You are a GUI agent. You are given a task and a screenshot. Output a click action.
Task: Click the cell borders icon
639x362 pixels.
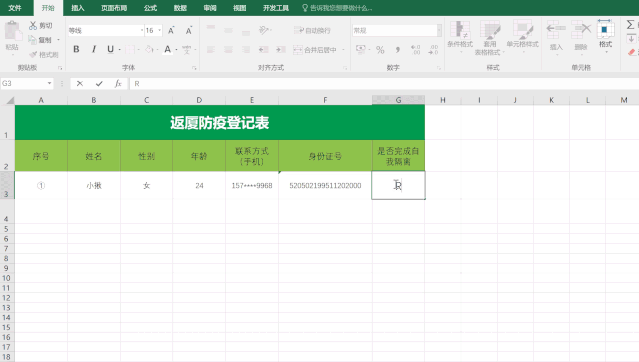(130, 49)
